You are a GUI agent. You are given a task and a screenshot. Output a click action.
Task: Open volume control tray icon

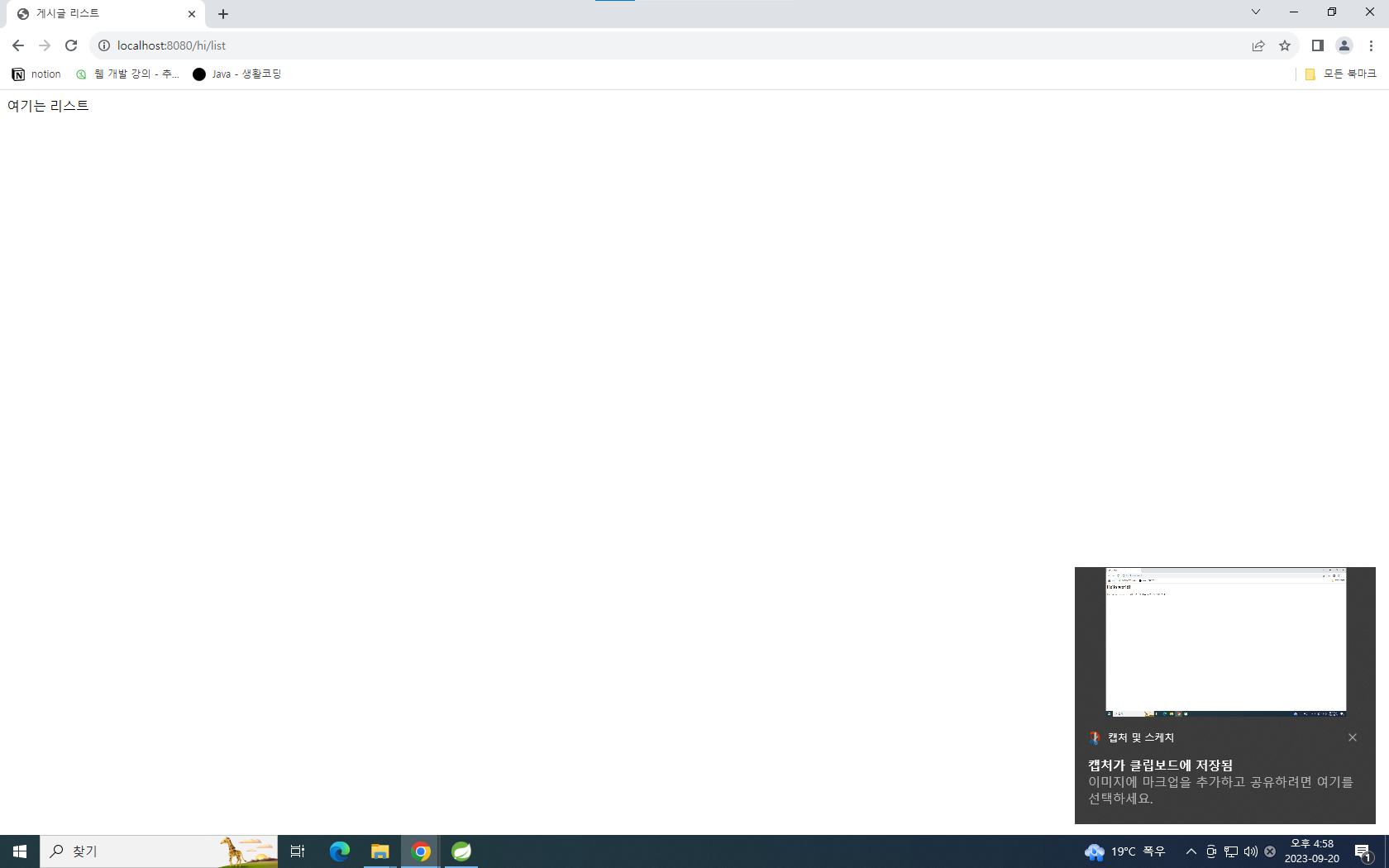(x=1251, y=851)
